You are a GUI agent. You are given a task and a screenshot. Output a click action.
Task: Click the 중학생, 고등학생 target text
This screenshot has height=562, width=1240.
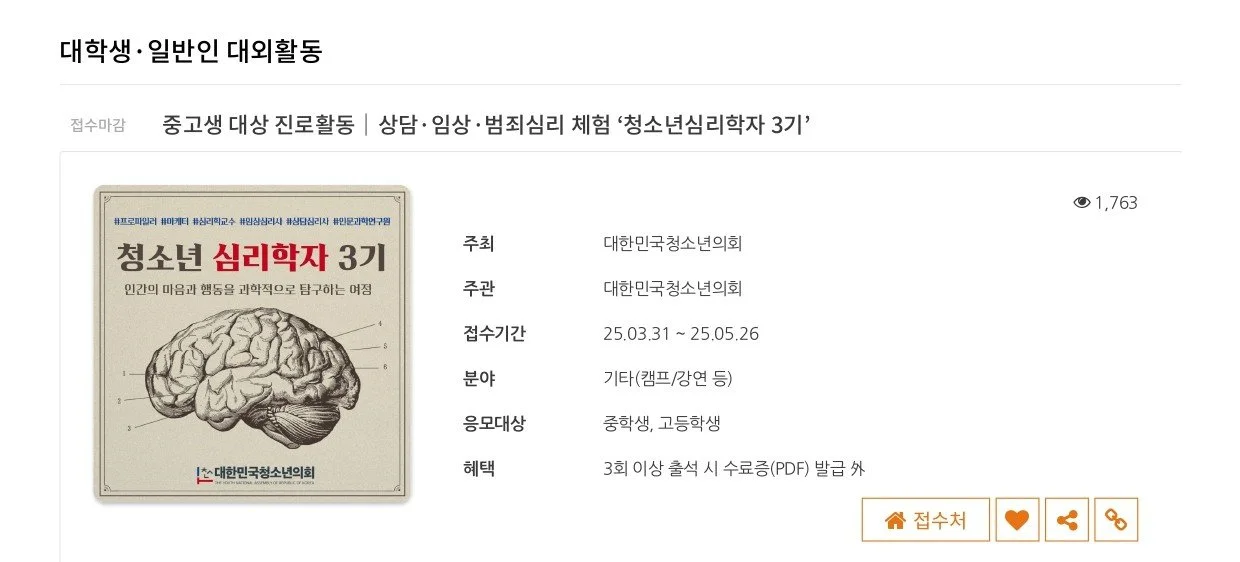click(x=662, y=423)
